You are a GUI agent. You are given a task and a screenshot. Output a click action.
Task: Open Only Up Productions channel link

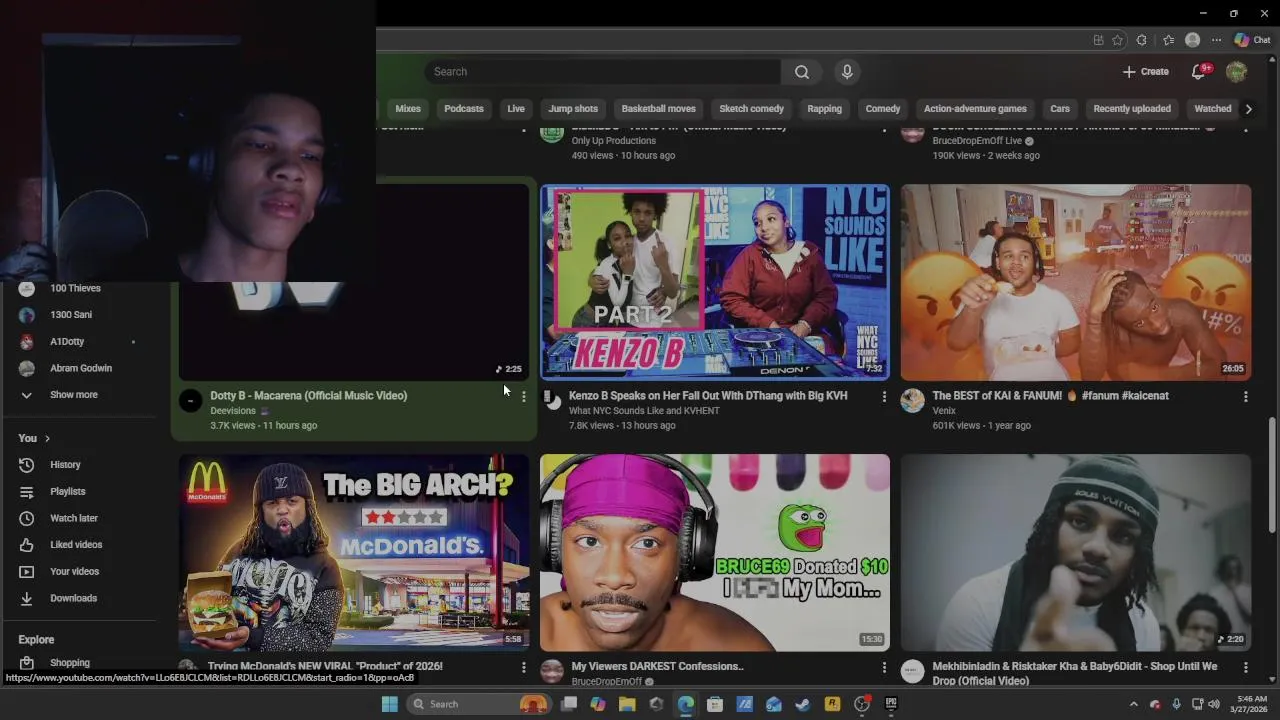tap(614, 141)
